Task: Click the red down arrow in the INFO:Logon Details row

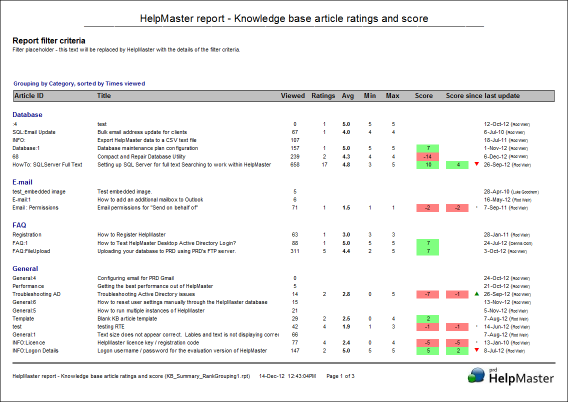Action: (x=477, y=350)
